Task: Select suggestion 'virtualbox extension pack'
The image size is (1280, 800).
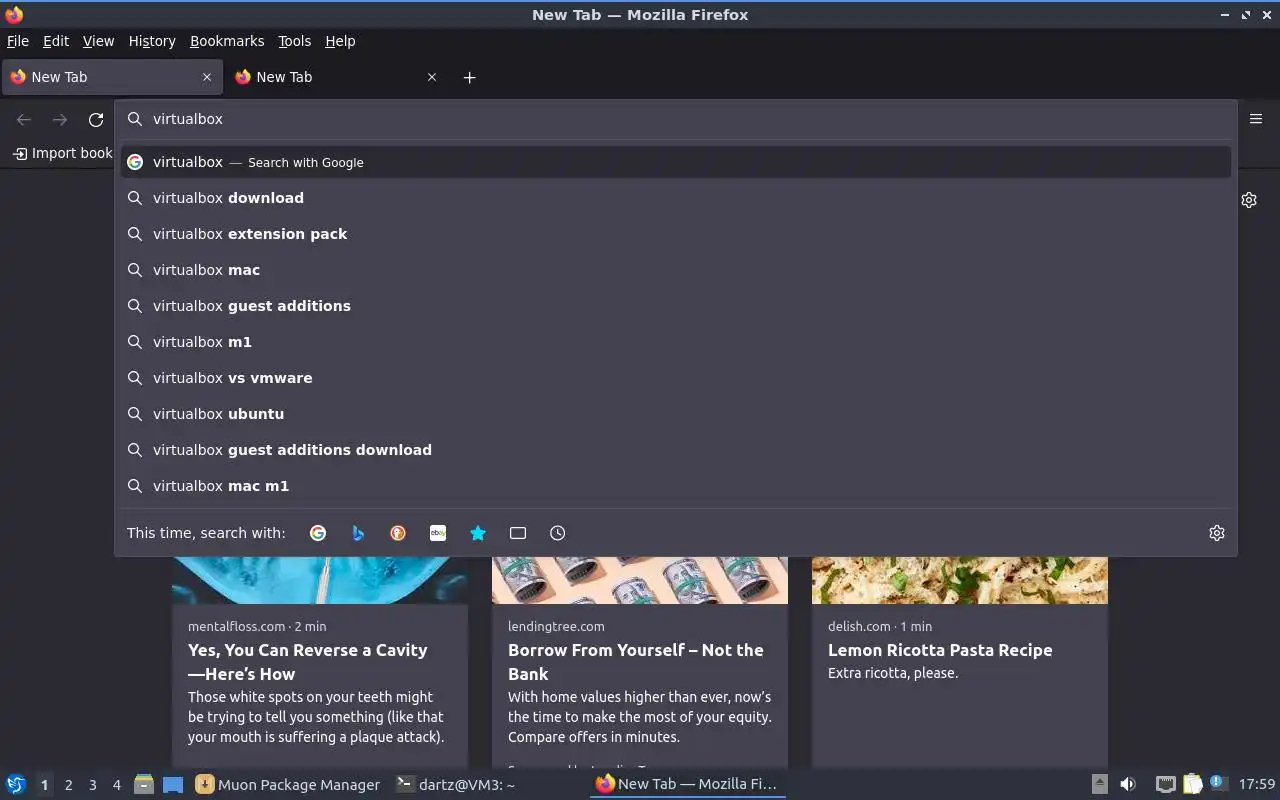Action: (675, 234)
